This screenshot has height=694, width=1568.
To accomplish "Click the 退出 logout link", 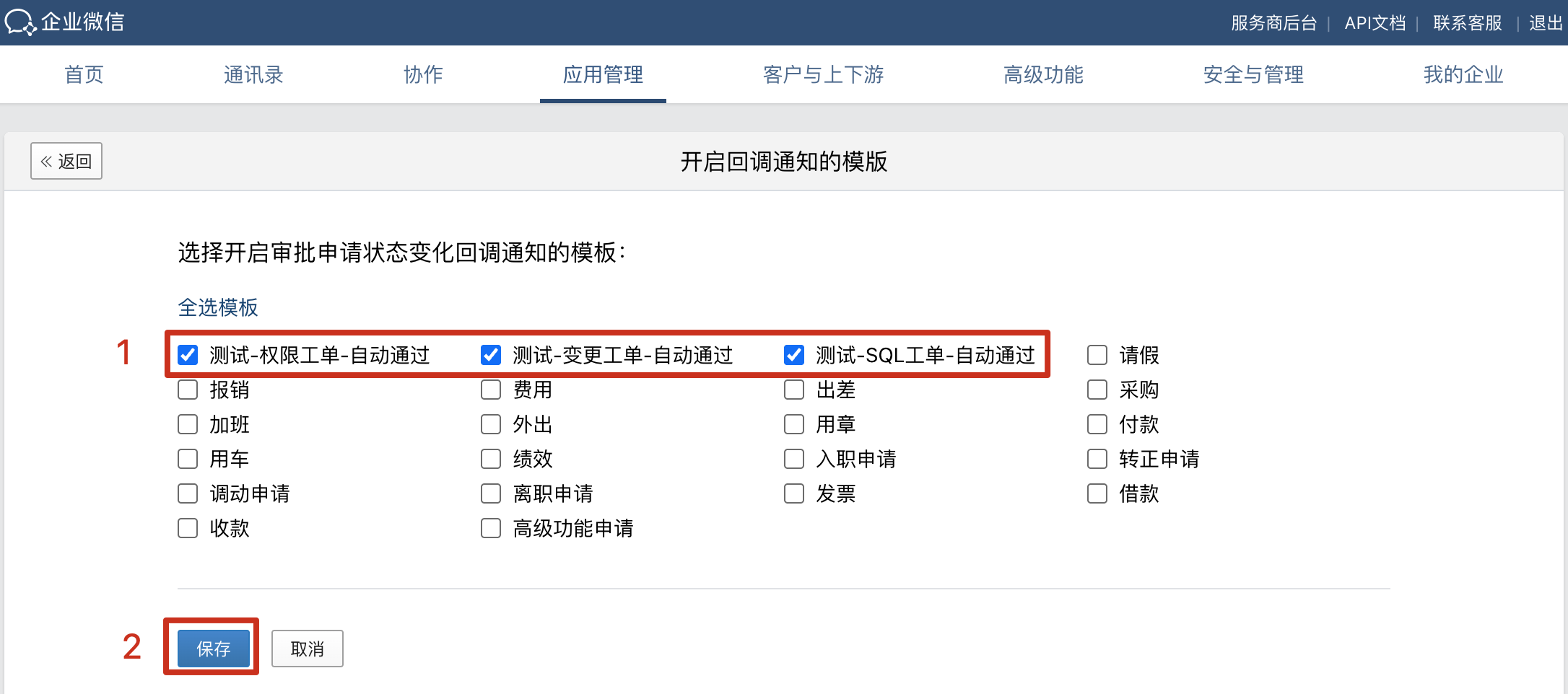I will tap(1546, 23).
